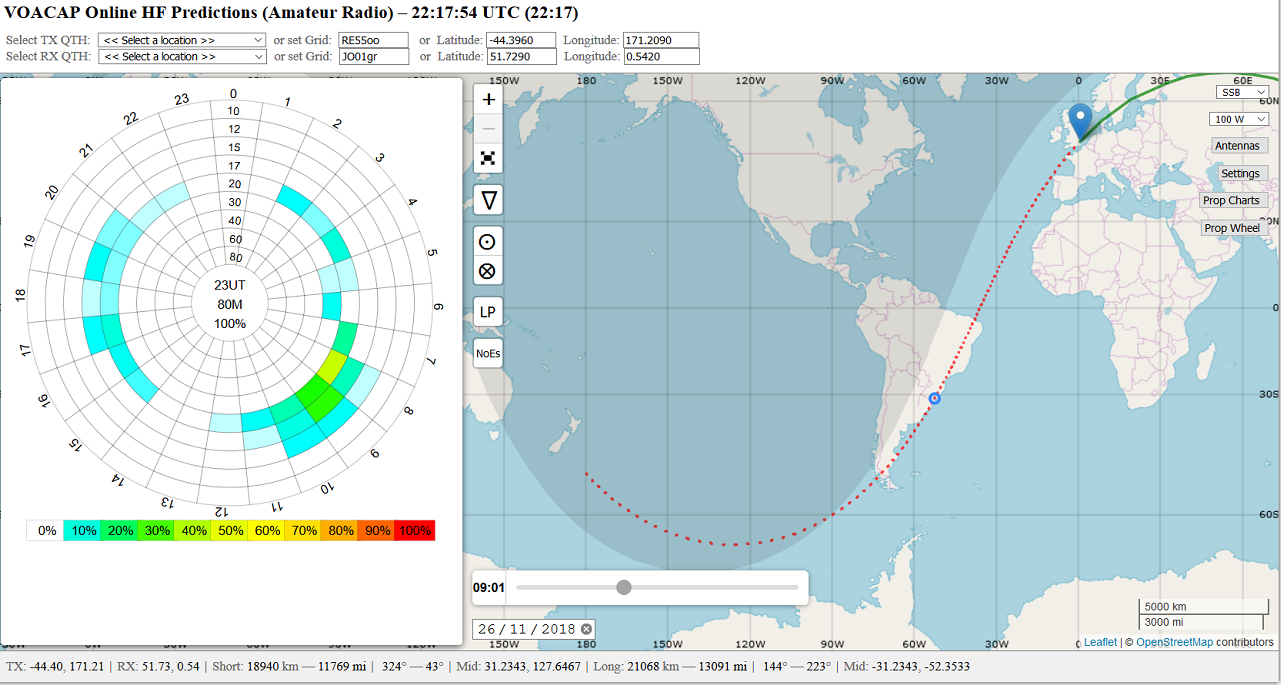
Task: Toggle LP long path mode
Action: tap(488, 312)
